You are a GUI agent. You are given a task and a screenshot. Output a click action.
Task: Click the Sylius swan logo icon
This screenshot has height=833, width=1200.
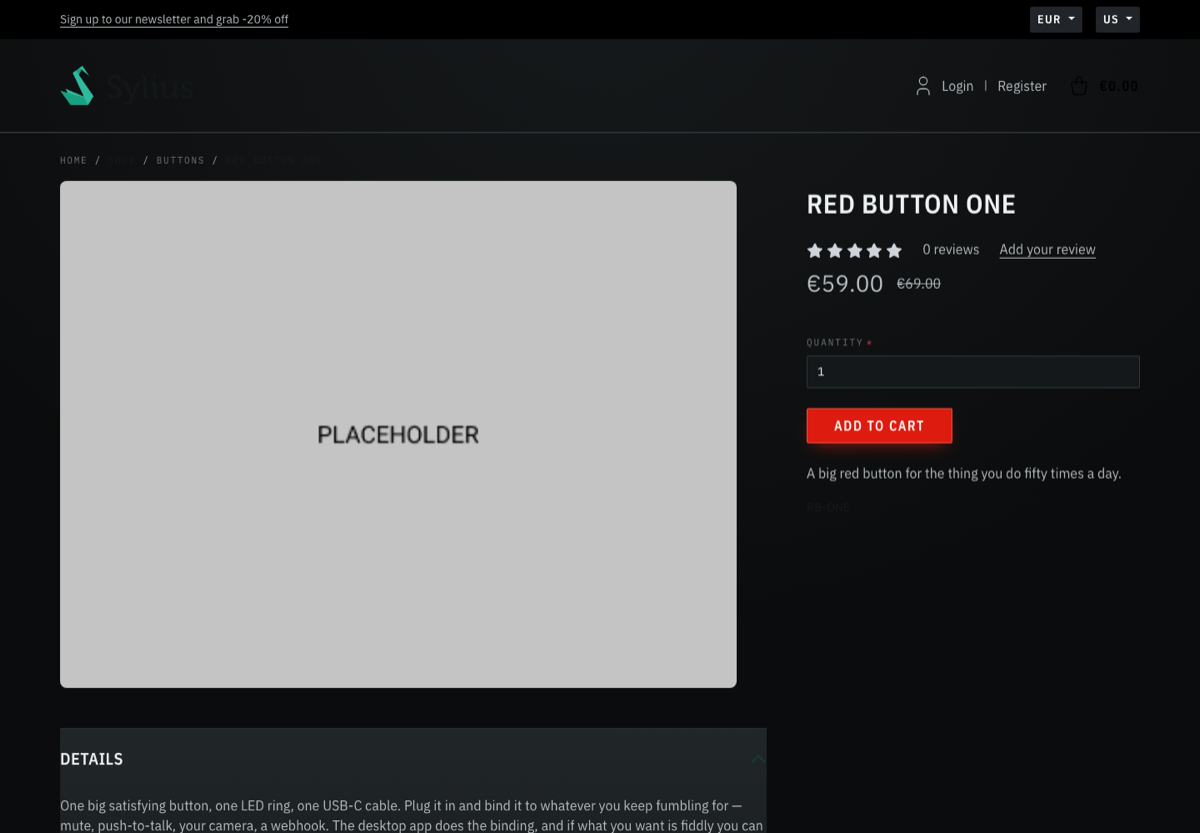[x=77, y=86]
